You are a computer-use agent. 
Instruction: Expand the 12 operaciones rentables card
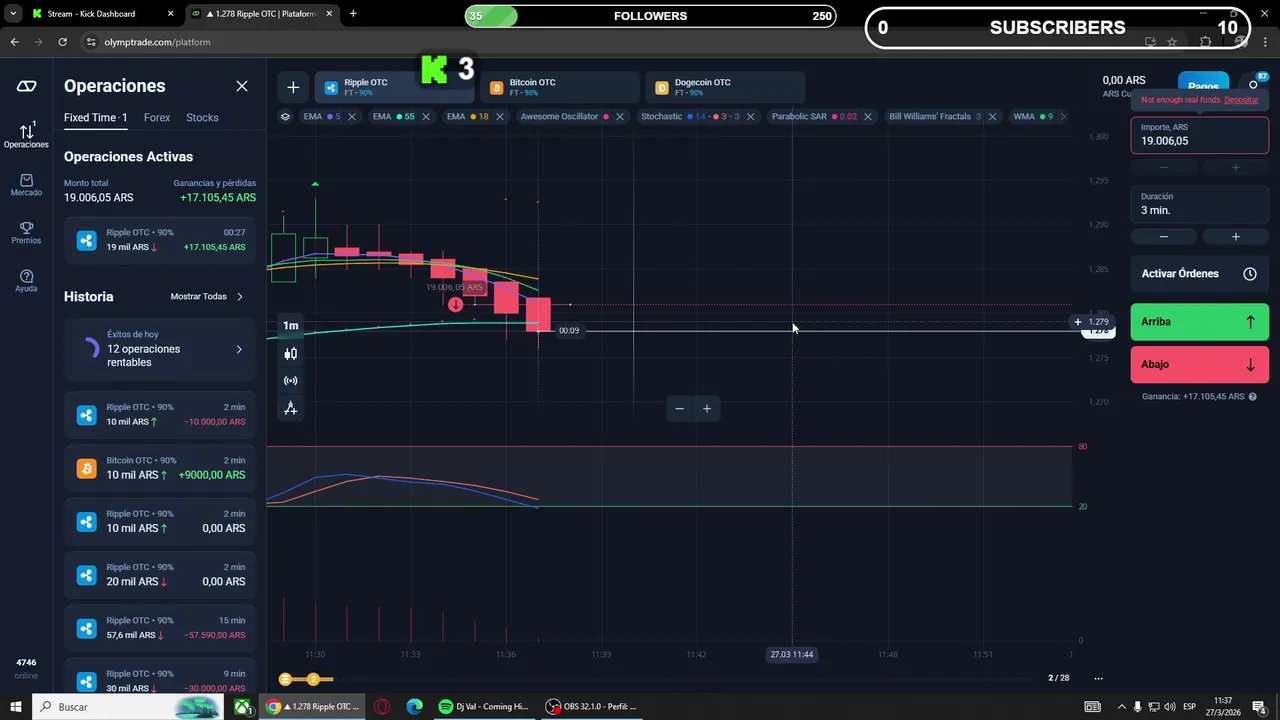coord(160,349)
